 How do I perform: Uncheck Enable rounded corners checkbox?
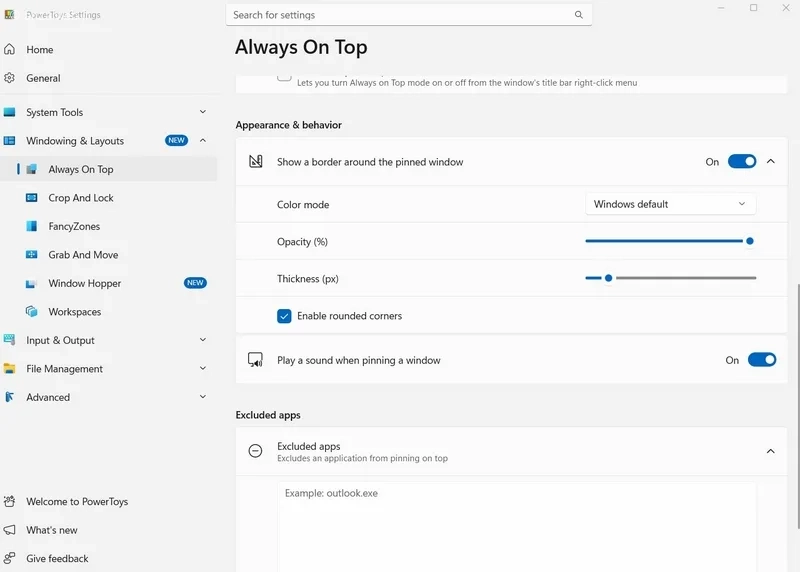click(x=284, y=316)
